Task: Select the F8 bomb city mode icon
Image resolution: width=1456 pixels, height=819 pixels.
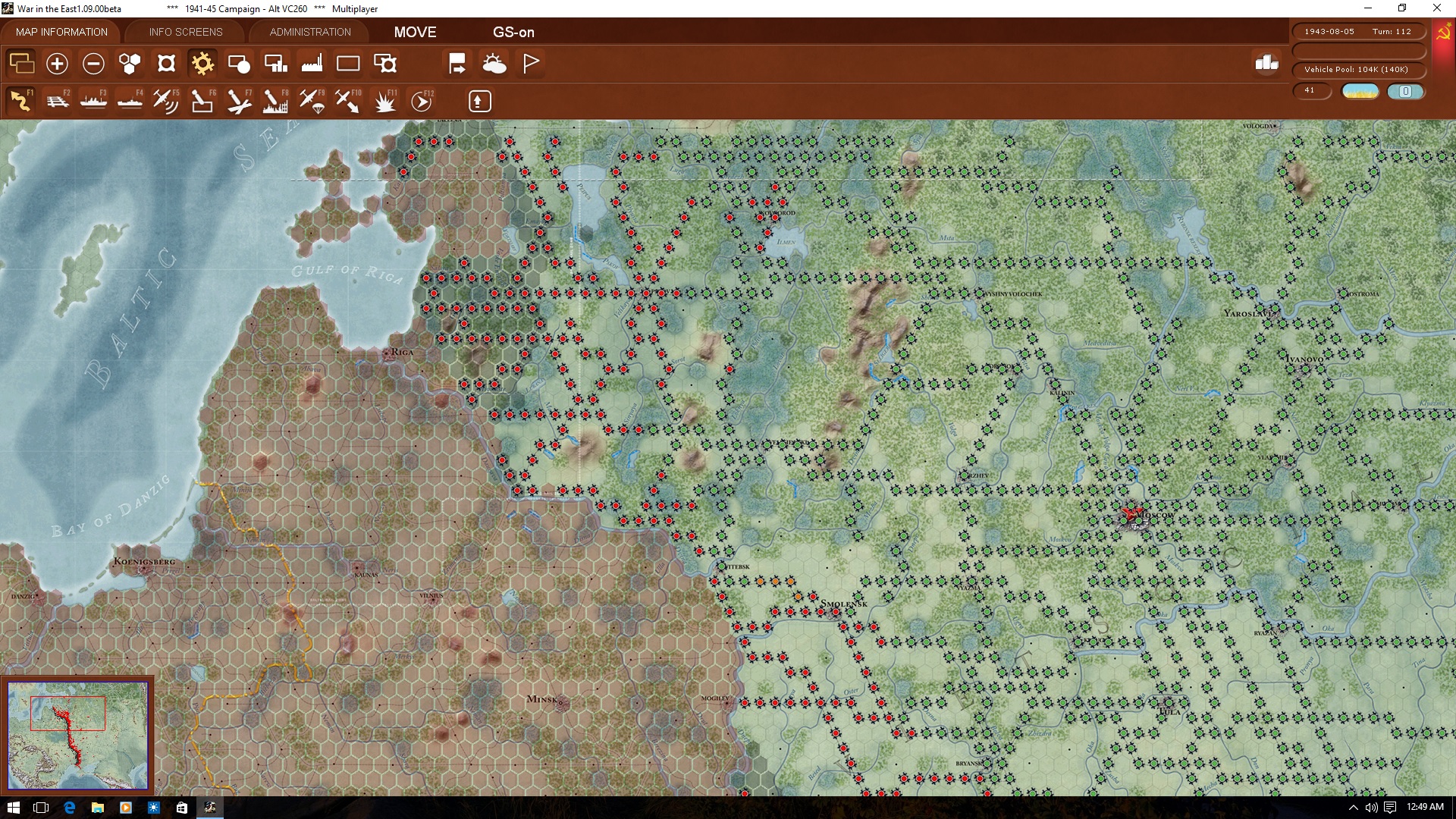Action: 275,101
